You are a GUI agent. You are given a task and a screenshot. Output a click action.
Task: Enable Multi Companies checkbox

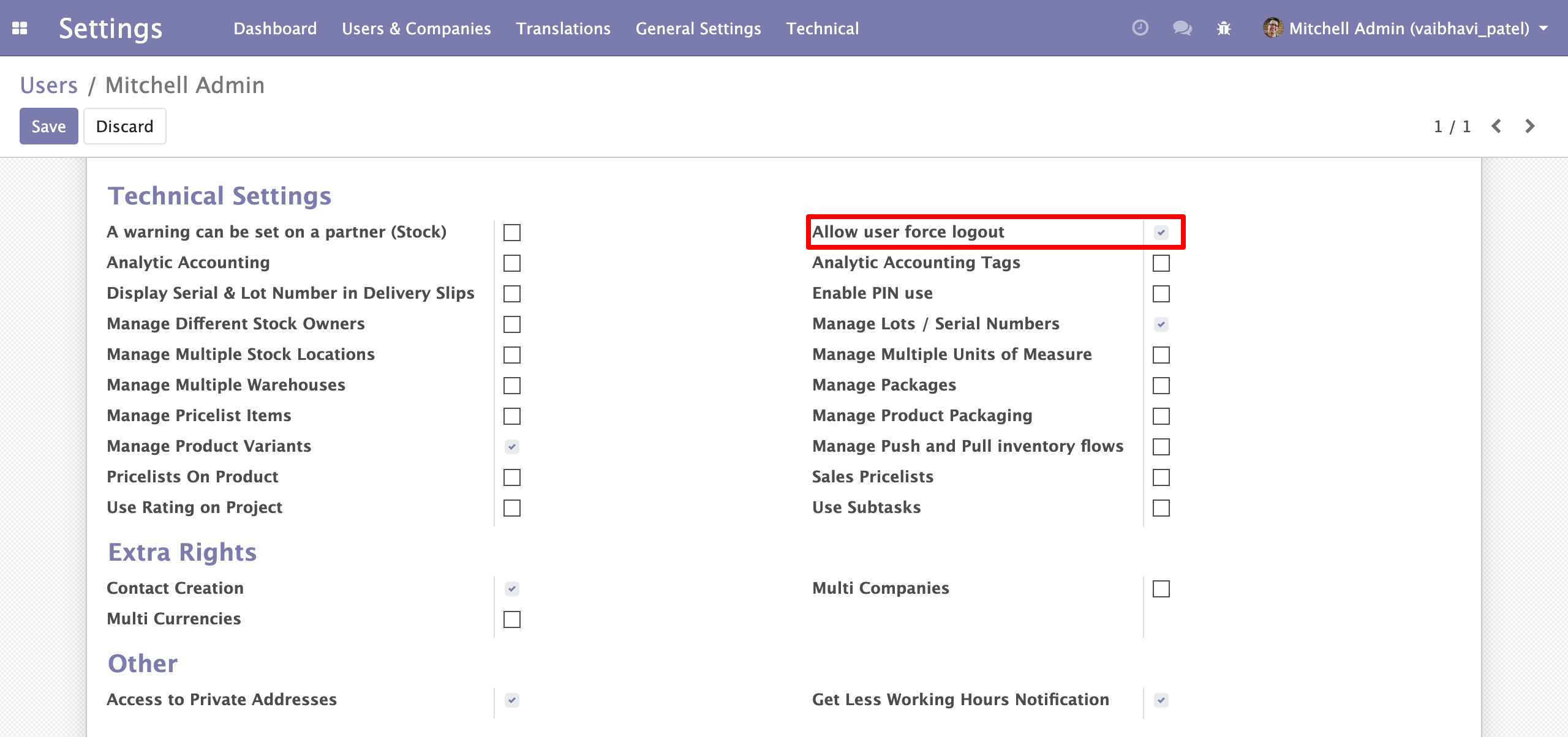point(1161,589)
